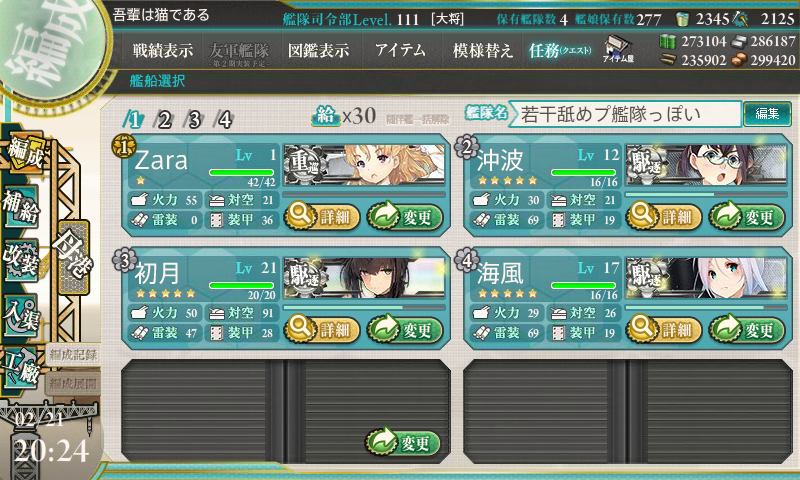Click 変更 in empty fifth slot
Viewport: 800px width, 480px height.
coord(403,442)
